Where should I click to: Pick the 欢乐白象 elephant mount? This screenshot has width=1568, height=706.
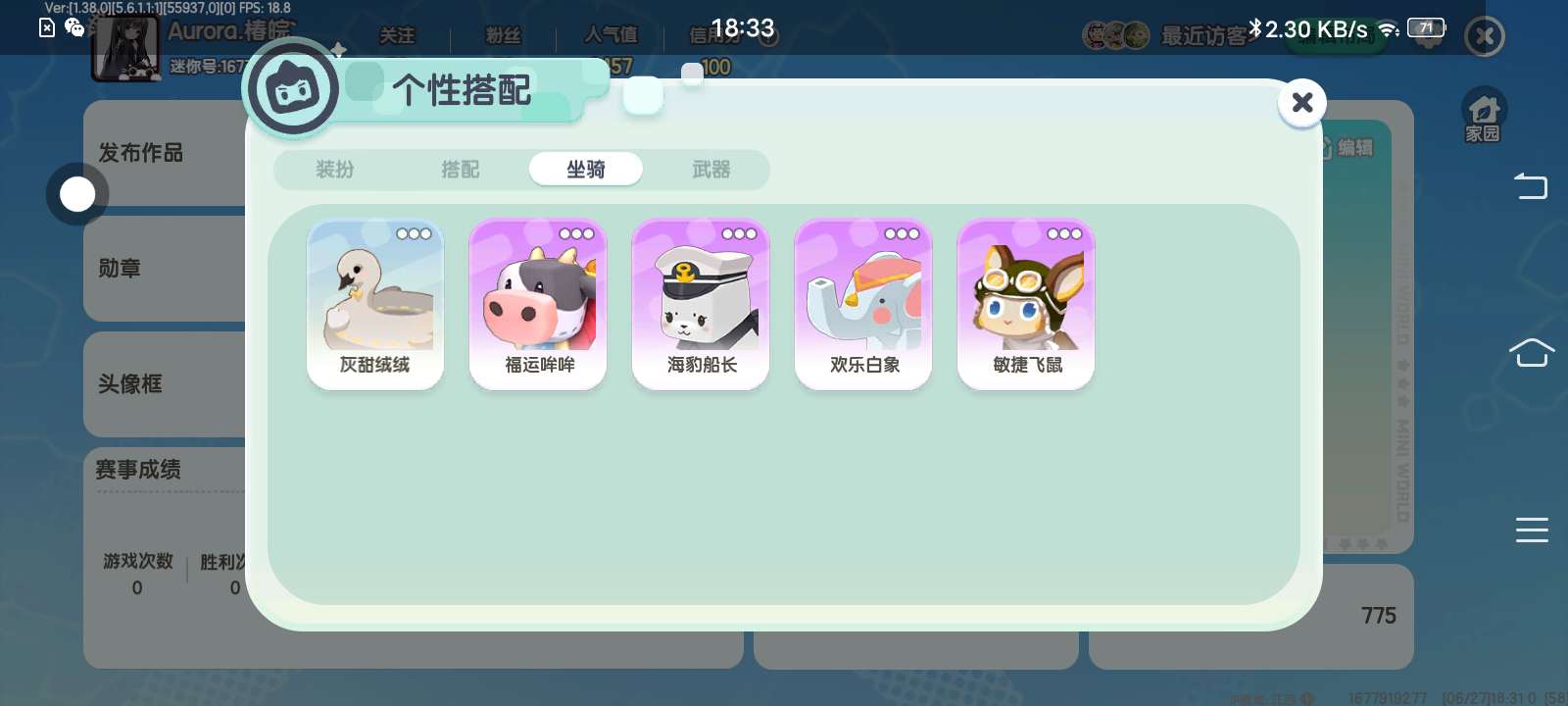click(863, 304)
